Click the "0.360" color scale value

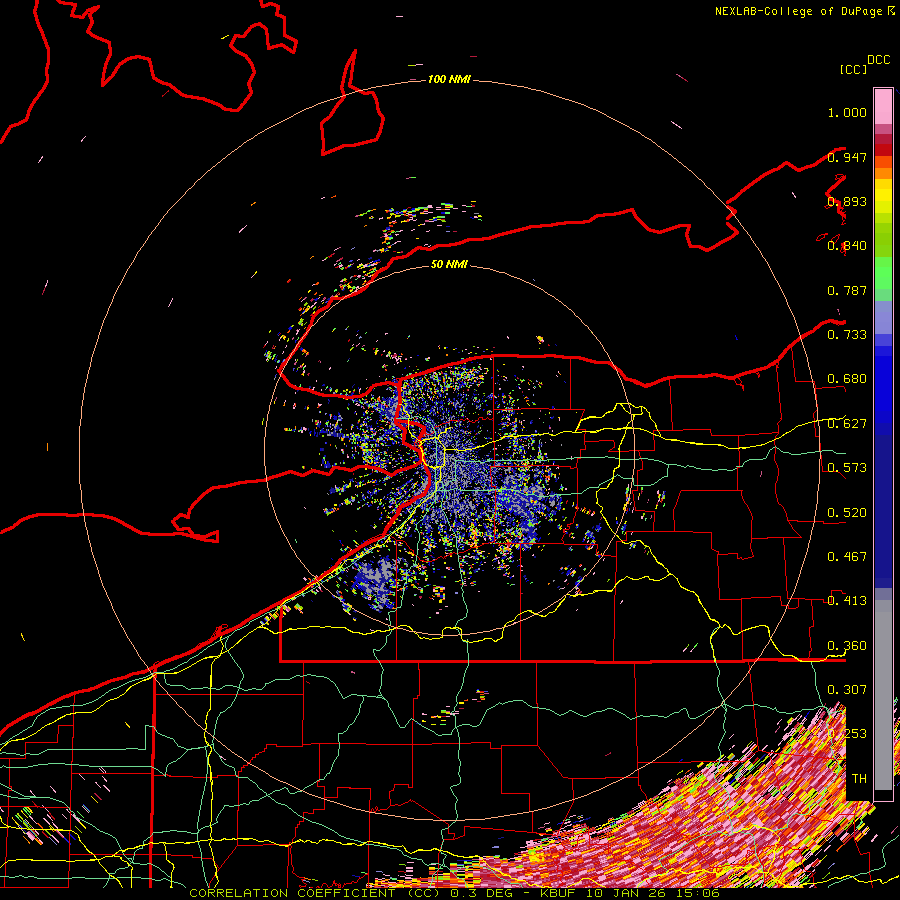click(847, 645)
